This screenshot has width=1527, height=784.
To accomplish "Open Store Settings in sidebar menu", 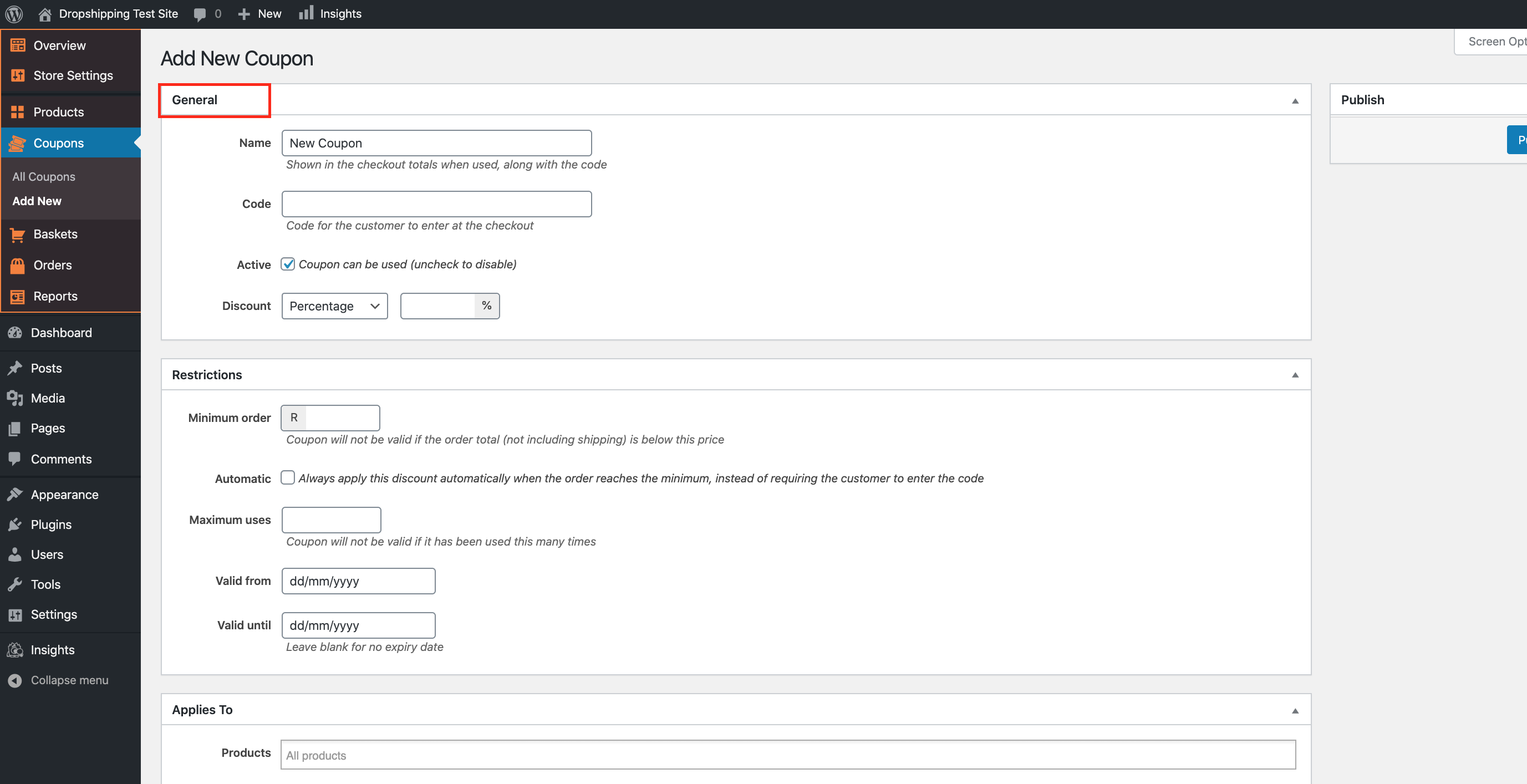I will click(x=73, y=75).
